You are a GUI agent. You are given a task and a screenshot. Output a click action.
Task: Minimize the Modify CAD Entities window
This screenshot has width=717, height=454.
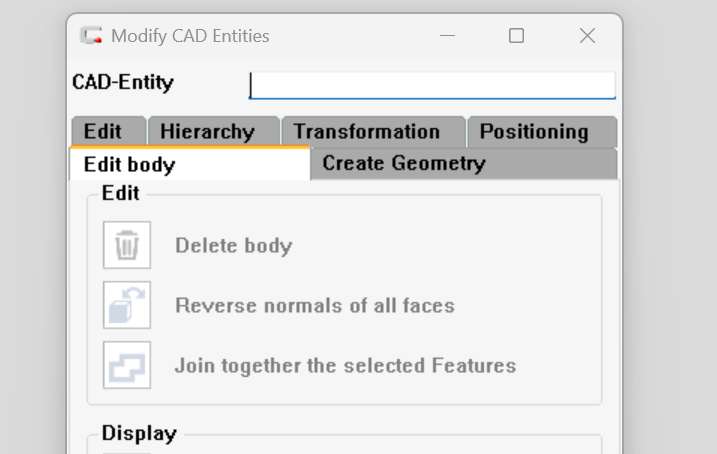click(x=446, y=36)
